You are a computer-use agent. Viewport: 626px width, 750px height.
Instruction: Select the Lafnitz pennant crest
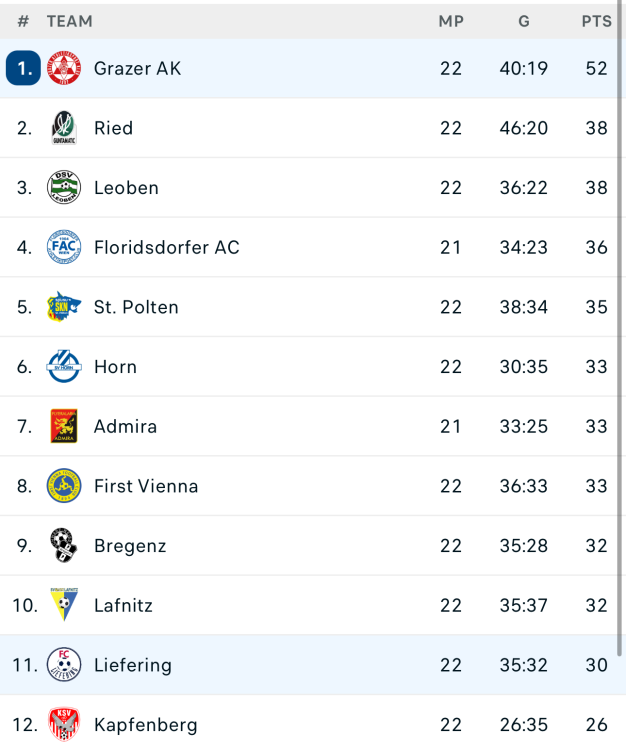[64, 605]
